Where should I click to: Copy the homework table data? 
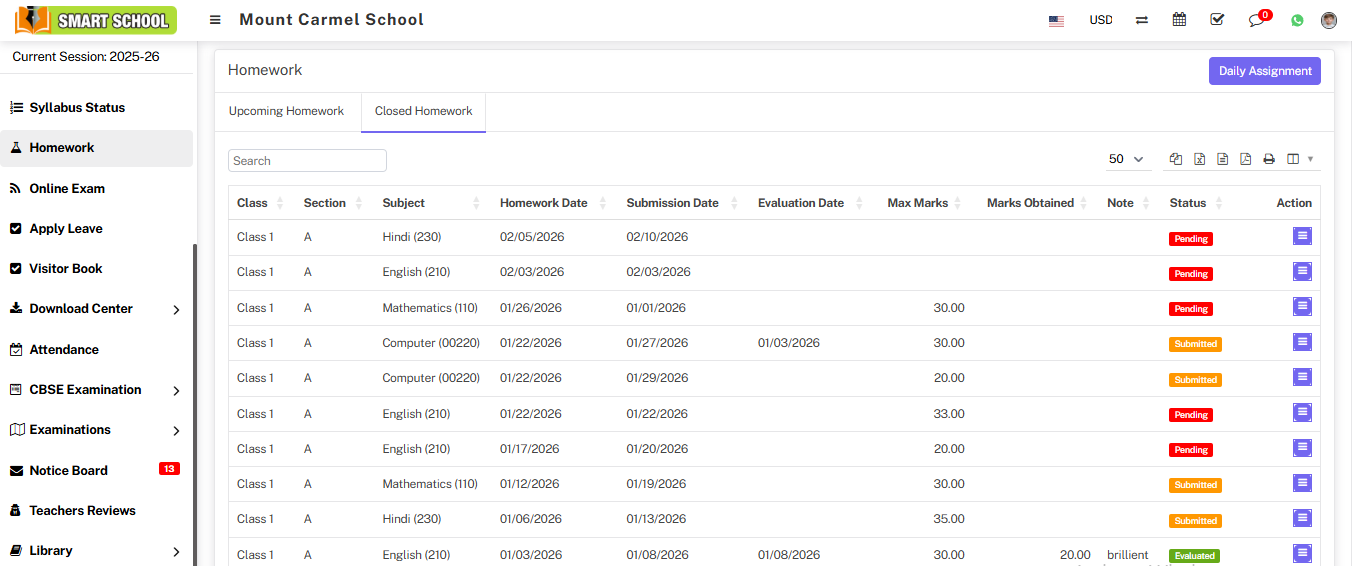[1176, 159]
